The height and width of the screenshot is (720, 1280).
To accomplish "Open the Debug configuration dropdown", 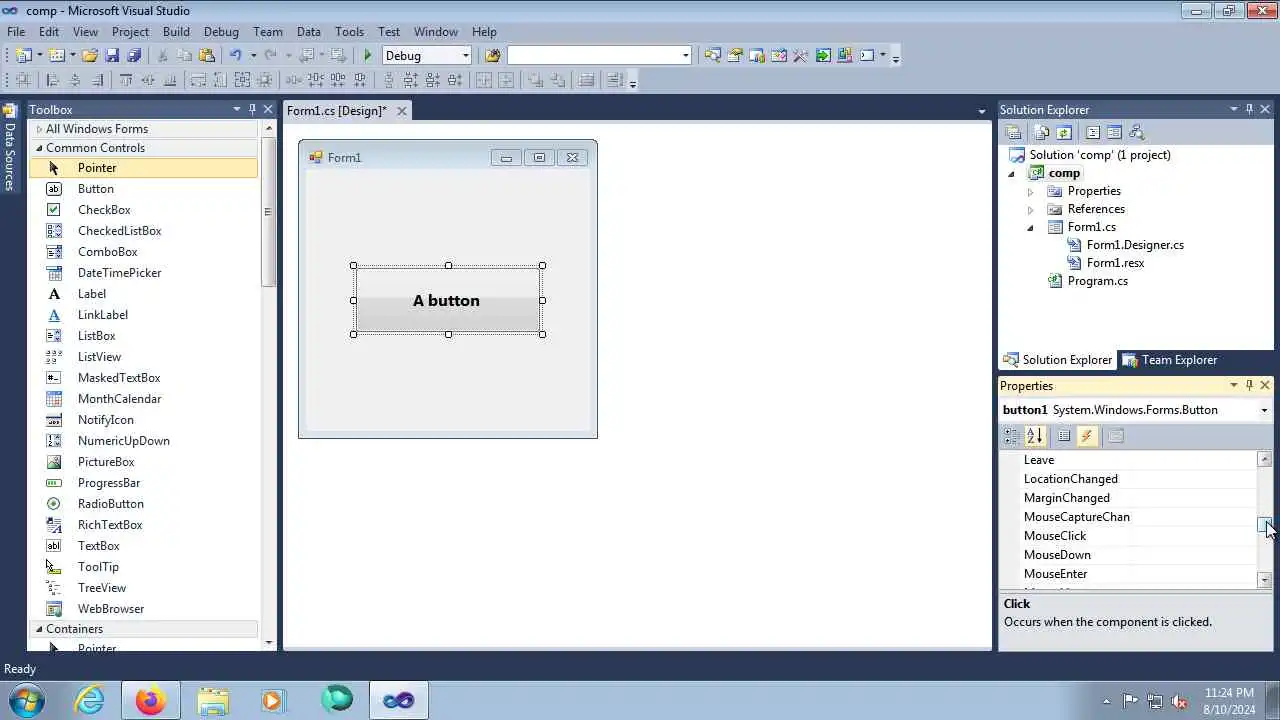I will tap(466, 56).
